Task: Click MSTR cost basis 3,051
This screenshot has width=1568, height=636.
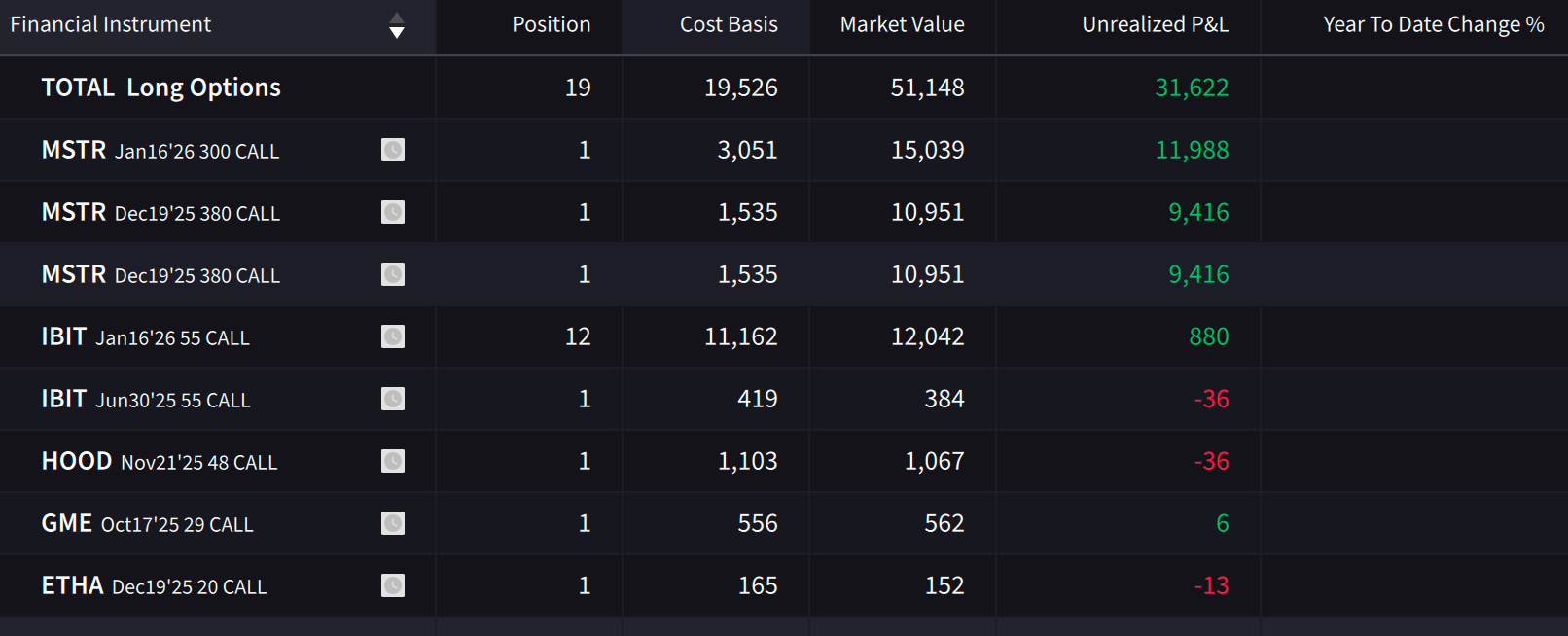Action: 748,150
